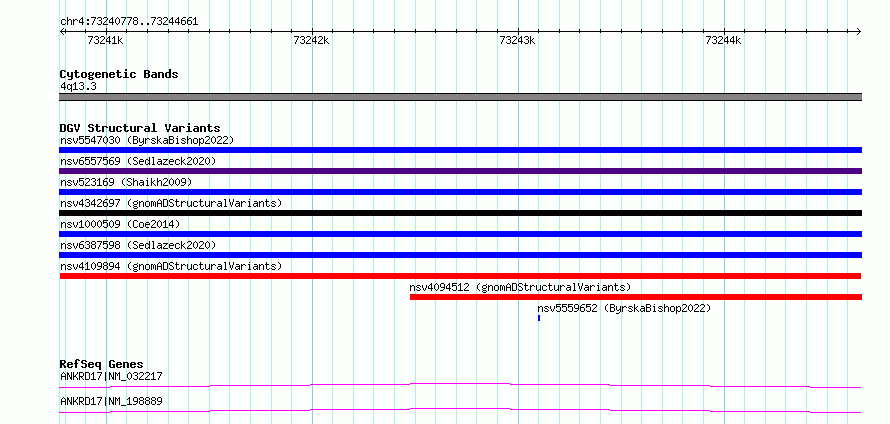Click the Cytogenetic Bands track title

click(x=119, y=74)
